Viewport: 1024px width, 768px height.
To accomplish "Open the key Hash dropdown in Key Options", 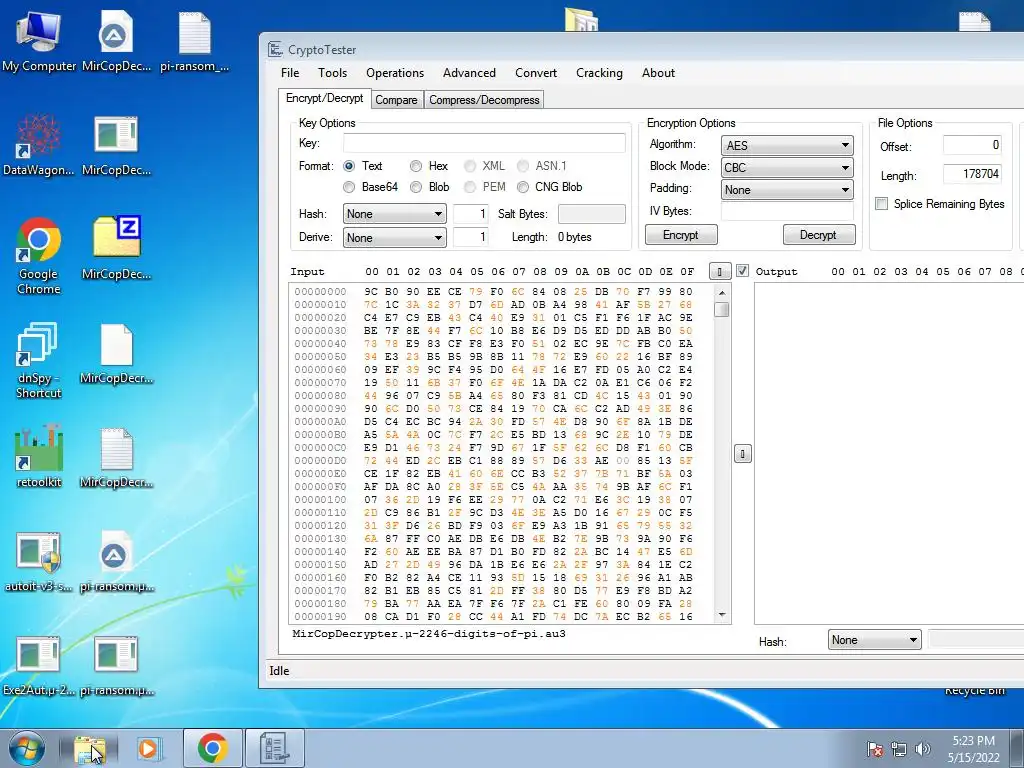I will click(394, 214).
